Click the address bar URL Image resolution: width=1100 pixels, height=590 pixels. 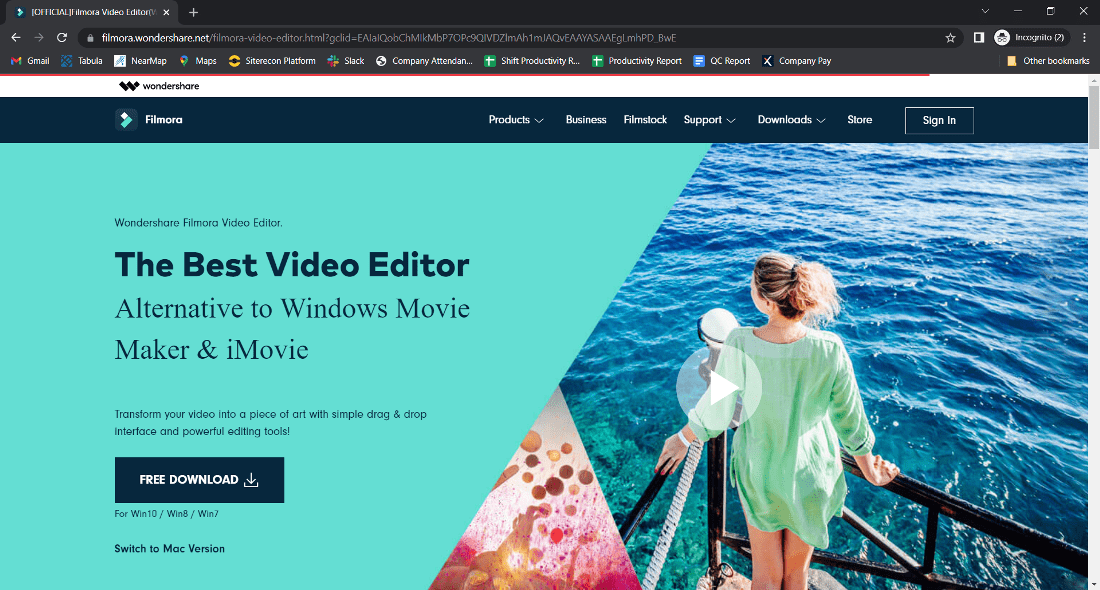[x=389, y=38]
